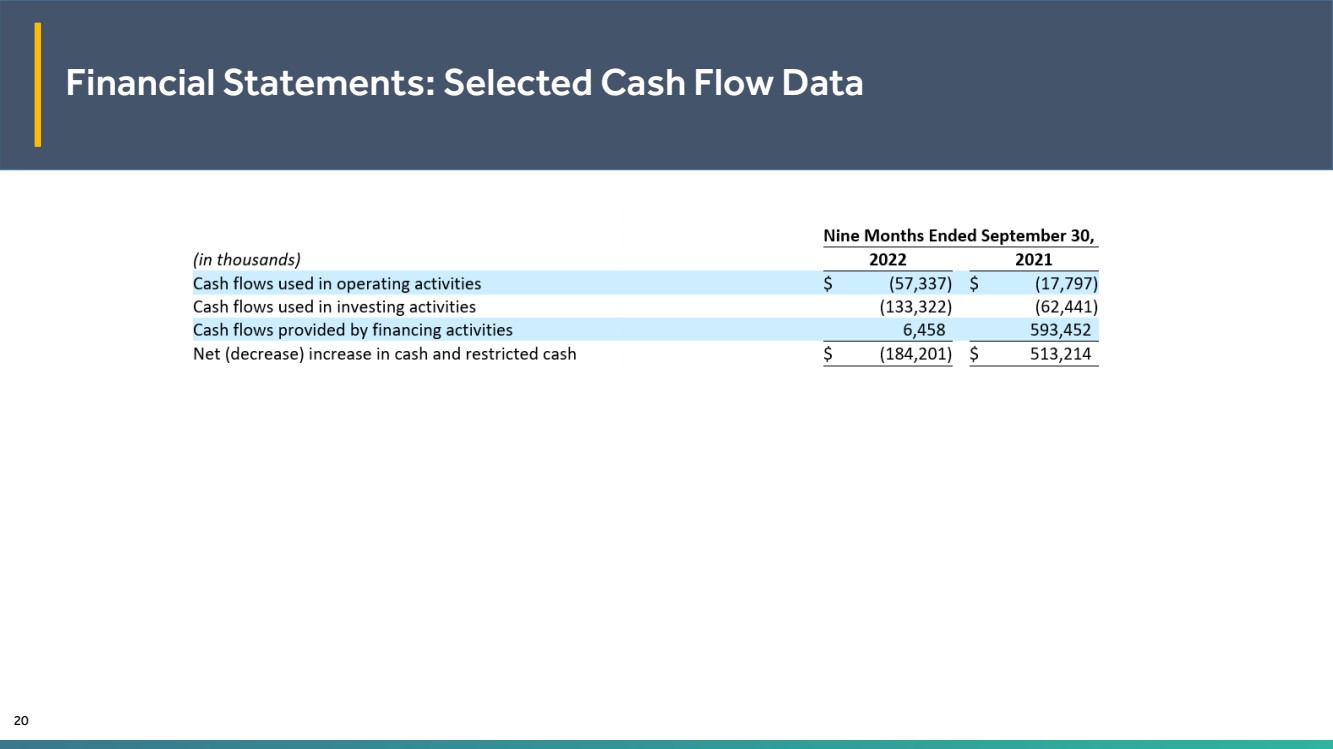The height and width of the screenshot is (749, 1333).
Task: Click 'Cash flows used in investing activities' row label
Action: (x=334, y=307)
